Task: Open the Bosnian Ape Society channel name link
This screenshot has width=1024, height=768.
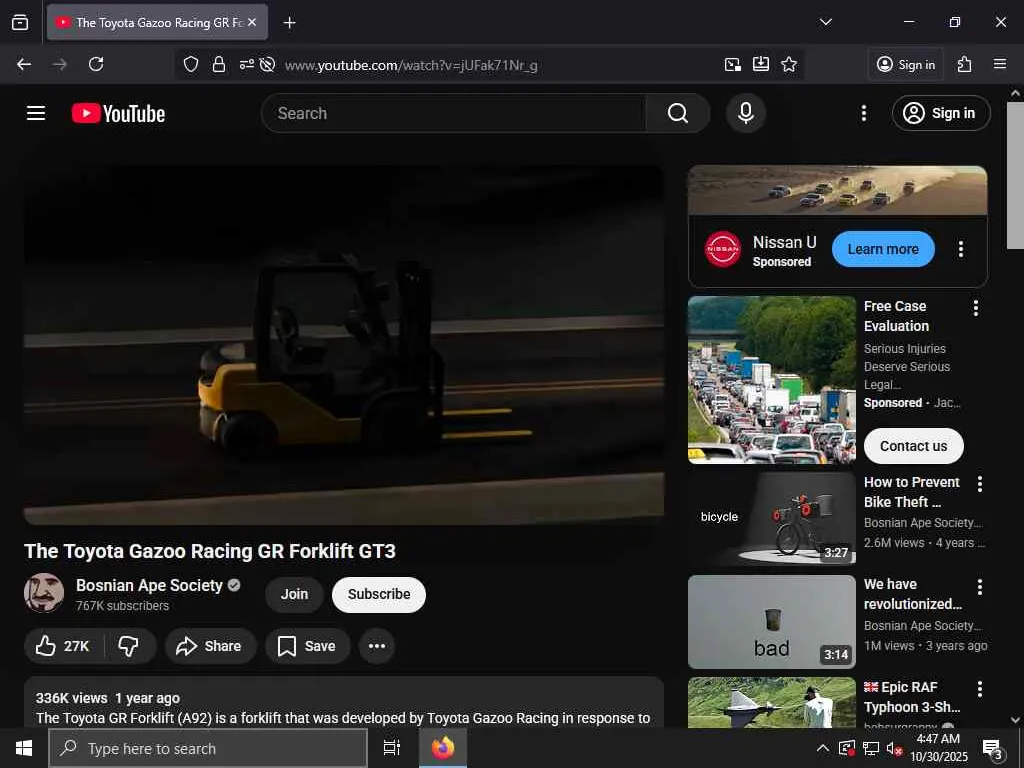Action: pyautogui.click(x=149, y=585)
